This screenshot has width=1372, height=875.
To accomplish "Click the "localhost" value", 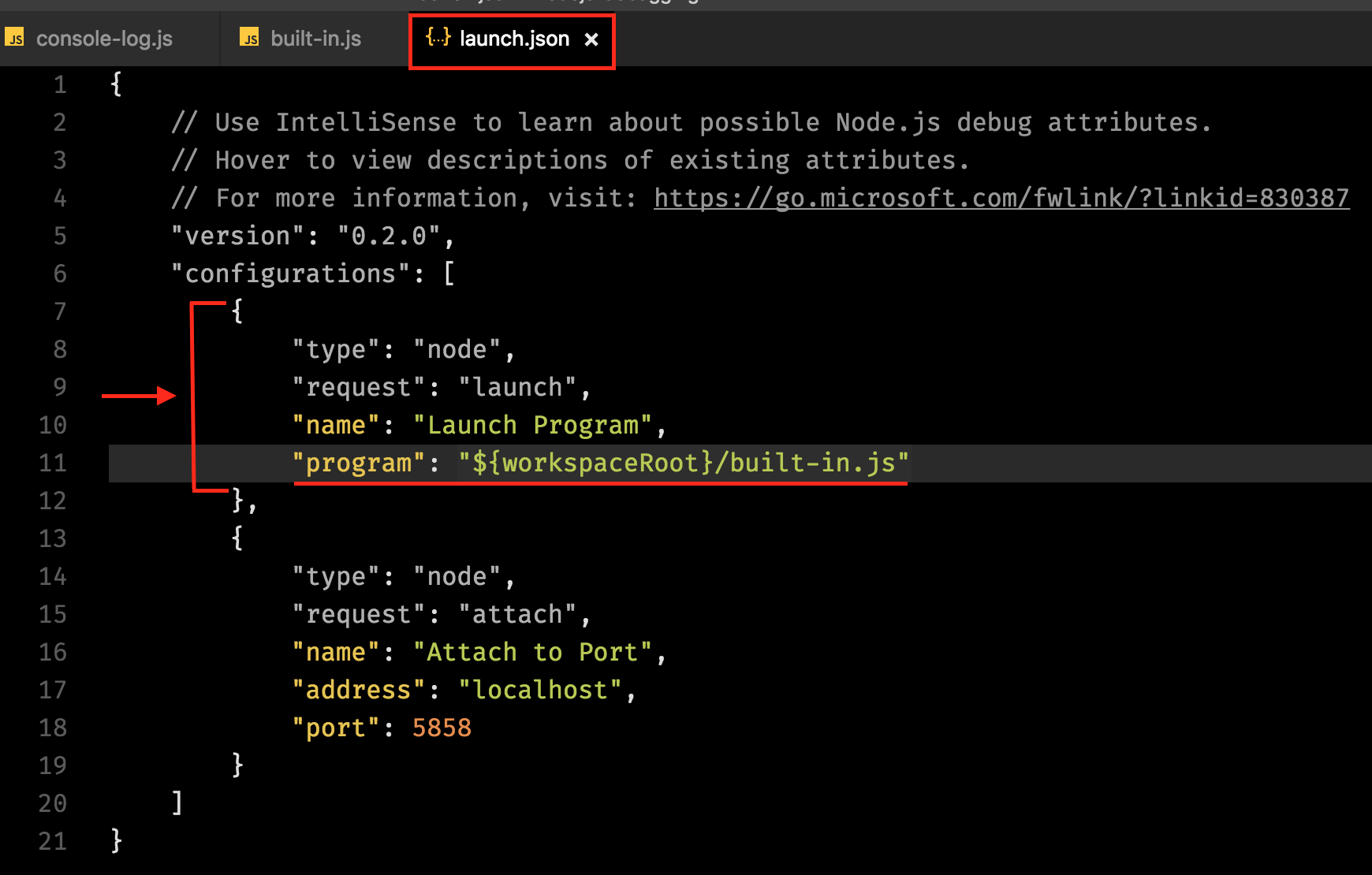I will (x=540, y=690).
